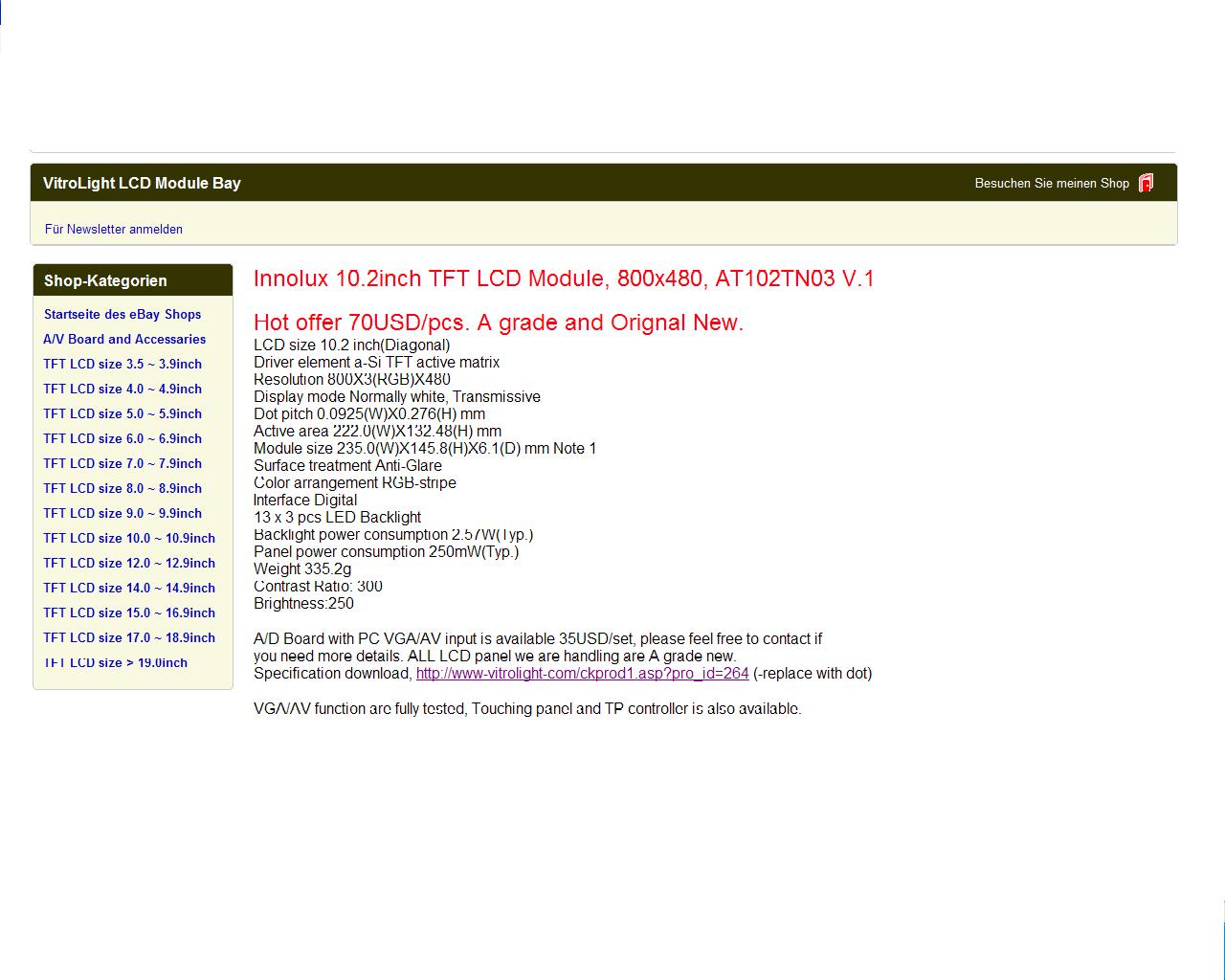Image resolution: width=1225 pixels, height=980 pixels.
Task: Click the 'LCD size 10.2 inch(Diagonal)' line
Action: [x=352, y=345]
